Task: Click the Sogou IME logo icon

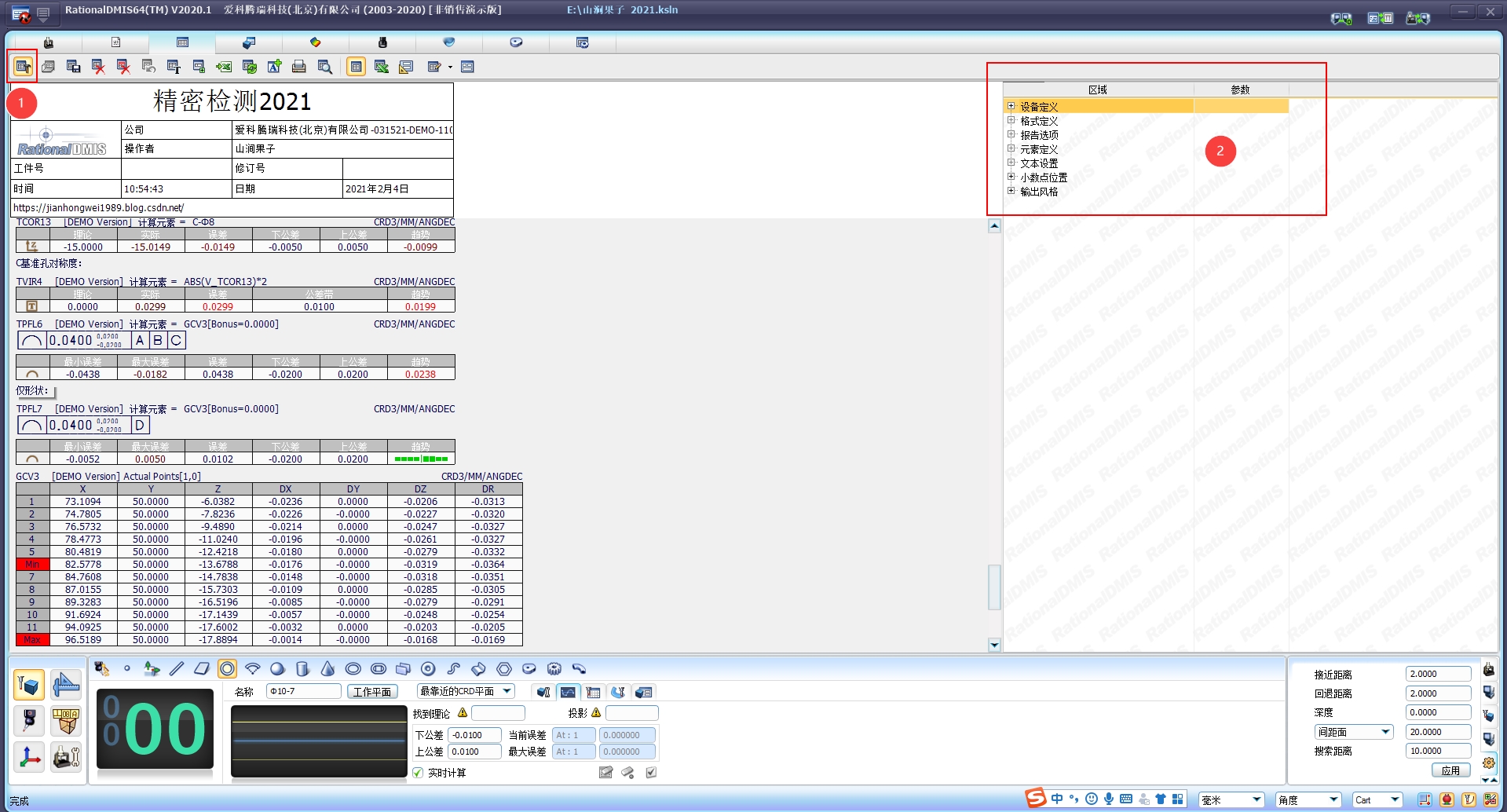Action: pyautogui.click(x=1036, y=798)
